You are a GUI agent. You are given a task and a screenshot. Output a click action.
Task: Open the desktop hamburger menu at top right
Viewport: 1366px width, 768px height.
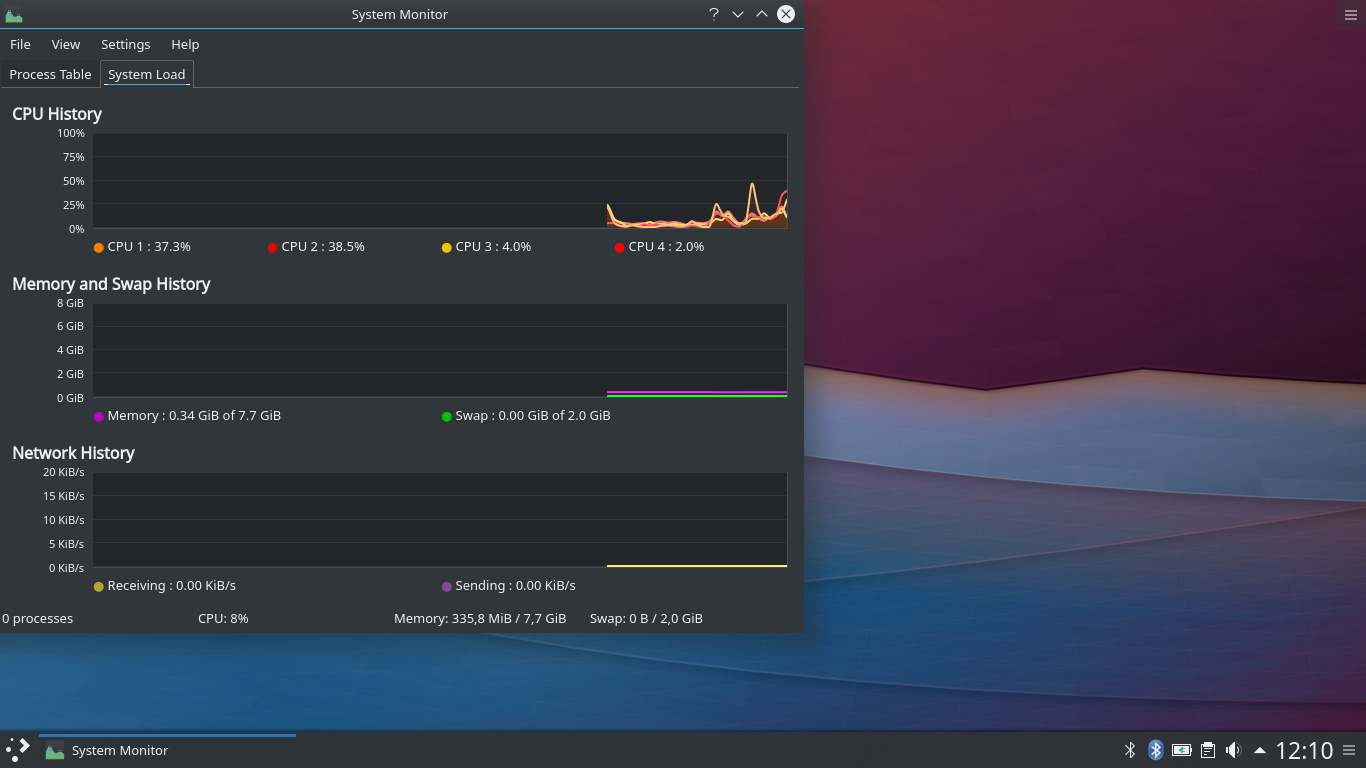(x=1351, y=14)
